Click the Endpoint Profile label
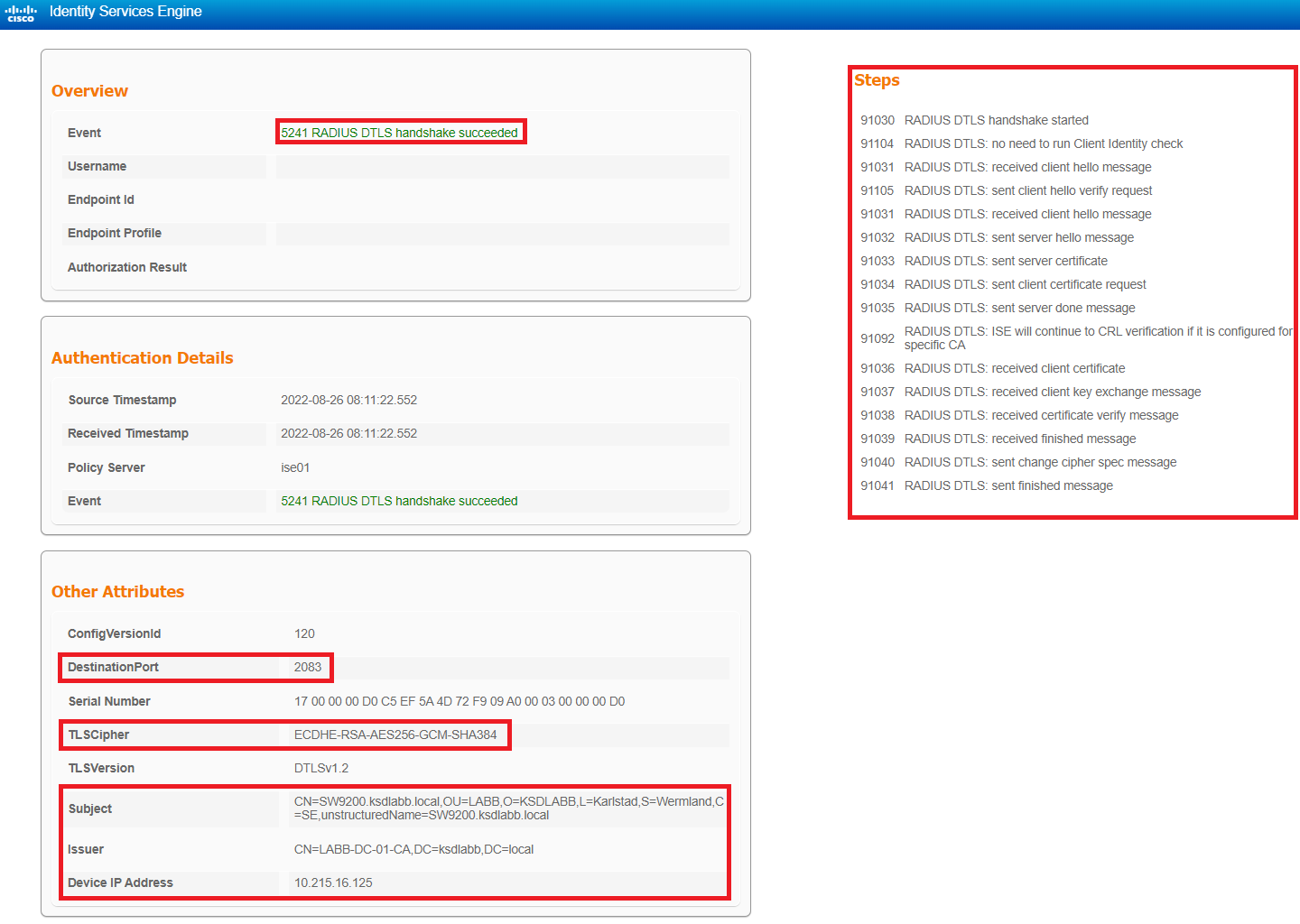Image resolution: width=1300 pixels, height=924 pixels. coord(115,233)
